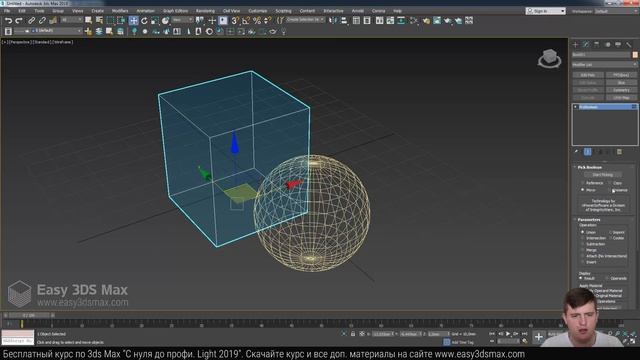This screenshot has height=360, width=640.
Task: Select the Boolean entry in modifier stack
Action: (x=605, y=107)
